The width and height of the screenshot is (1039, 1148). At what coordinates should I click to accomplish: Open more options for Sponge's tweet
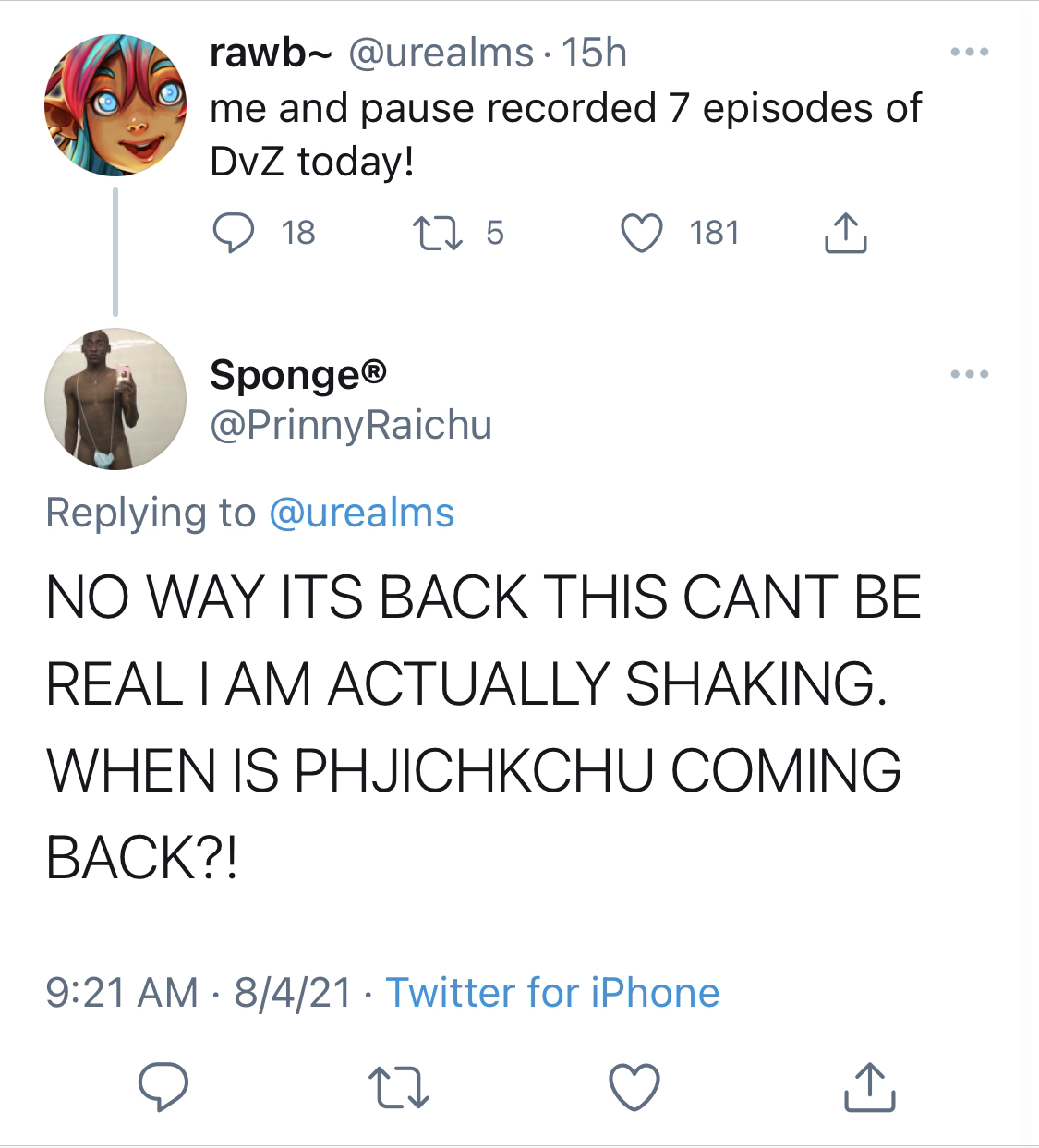(x=971, y=374)
